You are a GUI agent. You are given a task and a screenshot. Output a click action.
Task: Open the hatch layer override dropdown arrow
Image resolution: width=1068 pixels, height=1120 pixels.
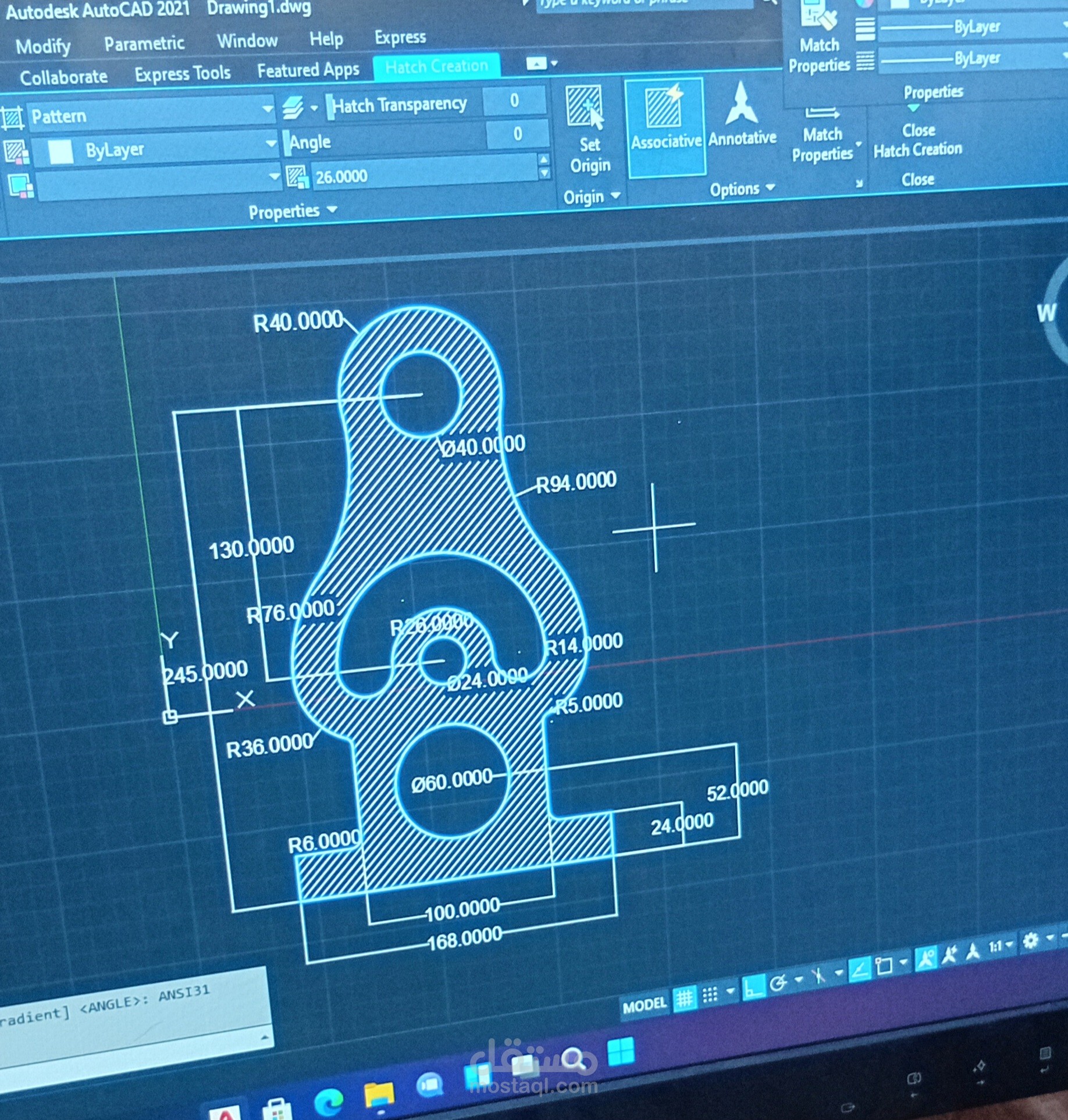tap(314, 108)
